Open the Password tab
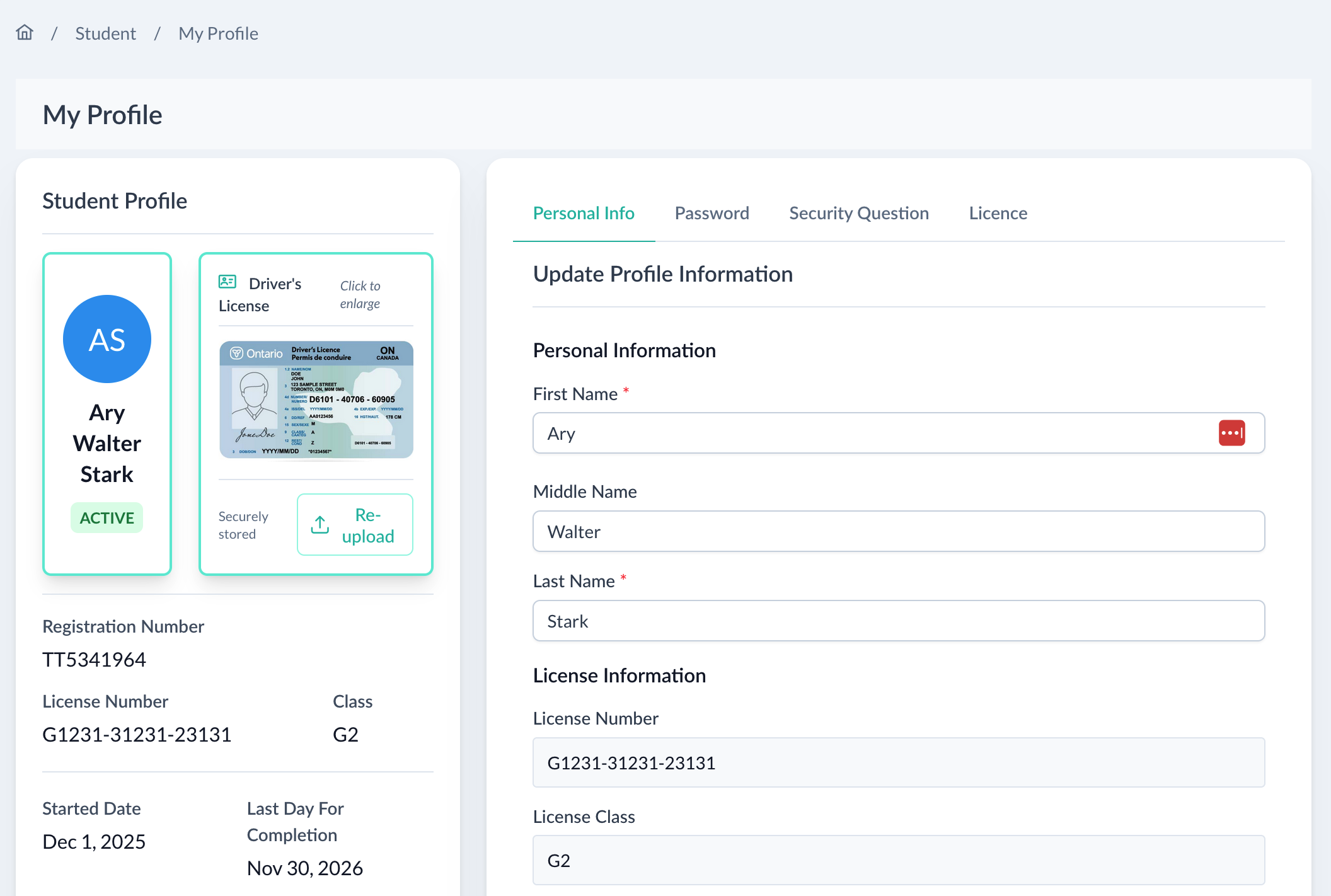Screen dimensions: 1331x896 pos(712,213)
